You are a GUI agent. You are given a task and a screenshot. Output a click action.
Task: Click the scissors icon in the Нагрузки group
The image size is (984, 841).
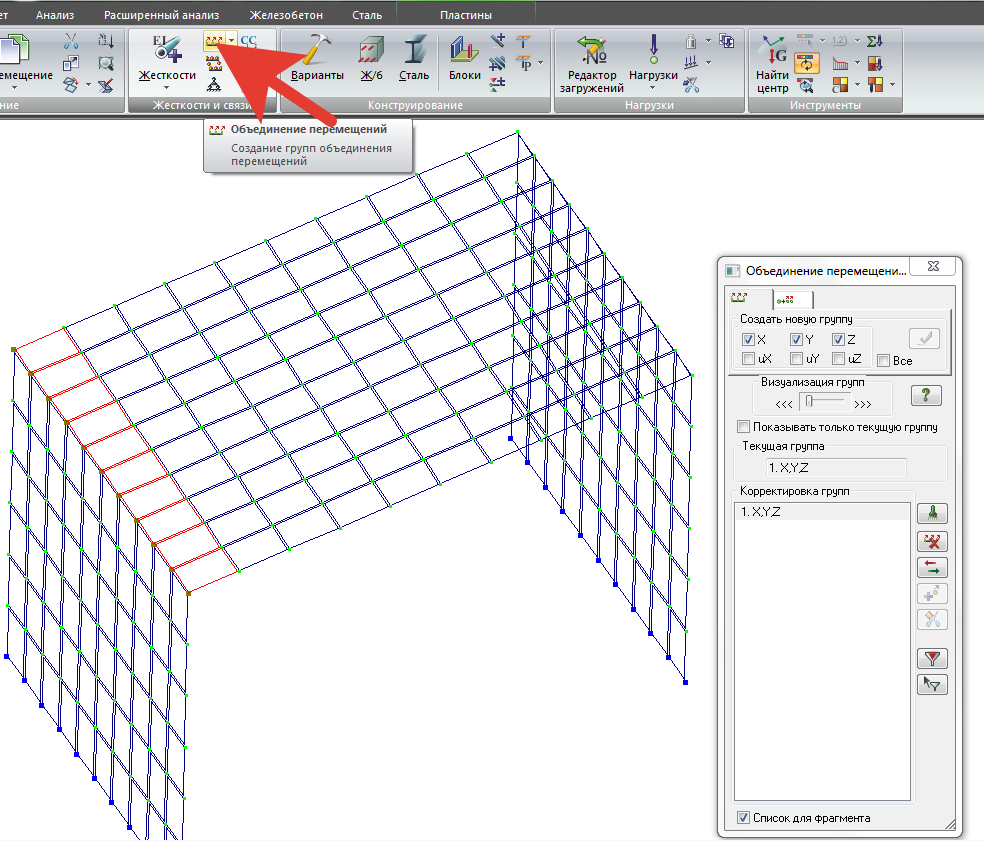pyautogui.click(x=691, y=85)
